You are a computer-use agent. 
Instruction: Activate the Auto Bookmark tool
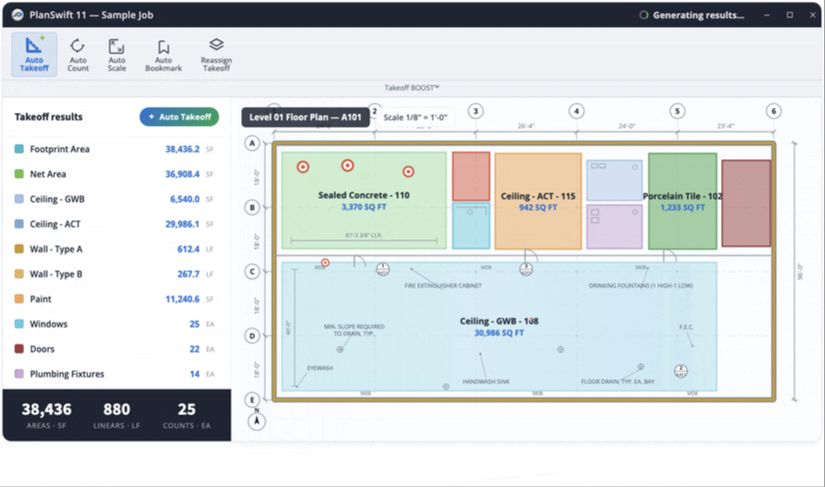pos(164,54)
